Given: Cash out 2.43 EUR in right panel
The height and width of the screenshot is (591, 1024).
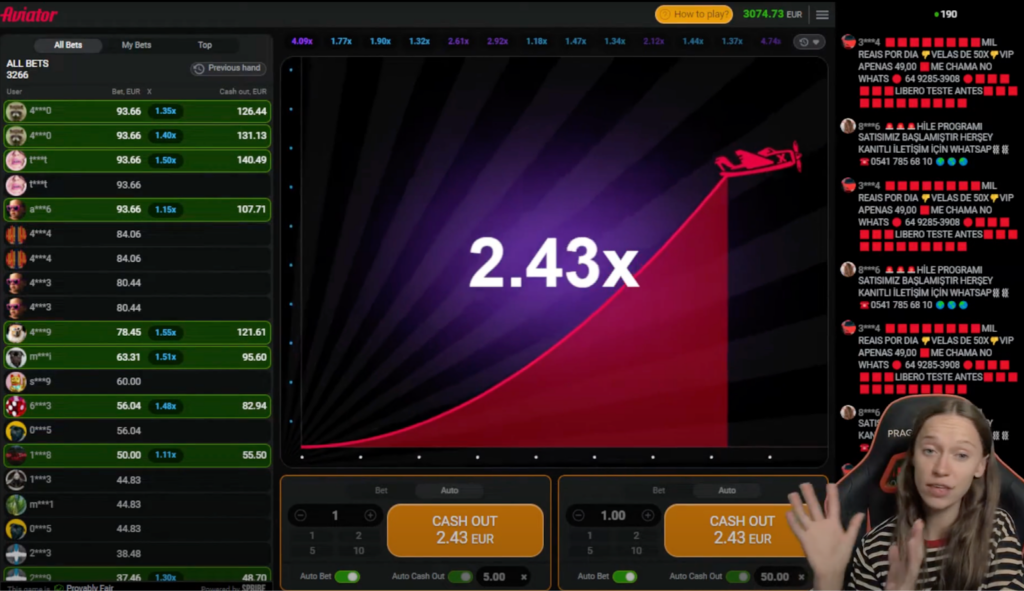Looking at the screenshot, I should point(742,530).
